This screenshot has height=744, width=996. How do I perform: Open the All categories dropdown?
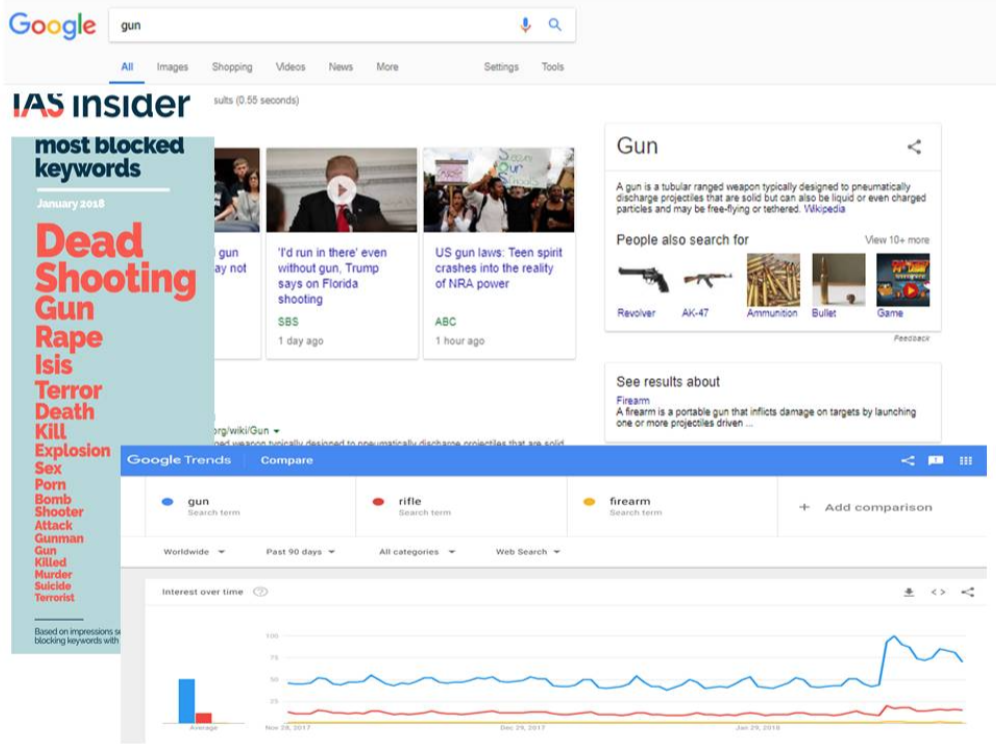(x=417, y=551)
